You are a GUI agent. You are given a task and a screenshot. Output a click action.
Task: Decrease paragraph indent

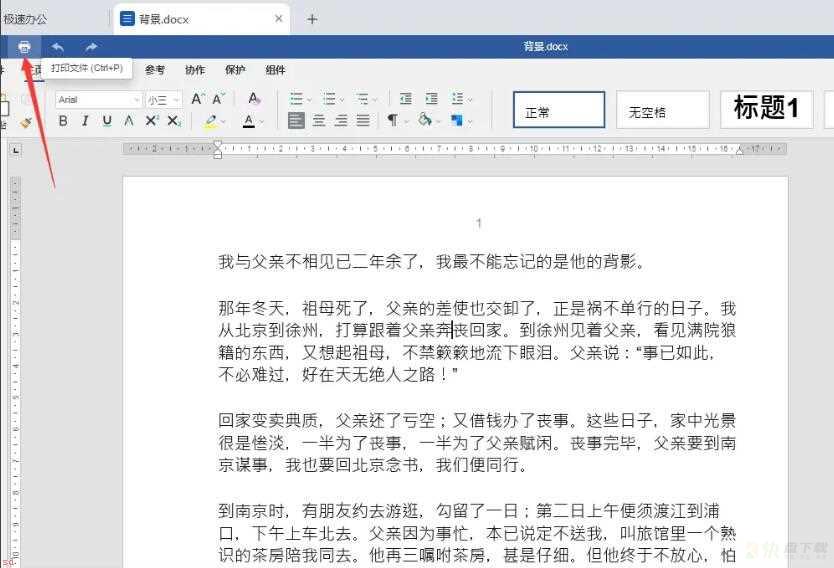[406, 99]
